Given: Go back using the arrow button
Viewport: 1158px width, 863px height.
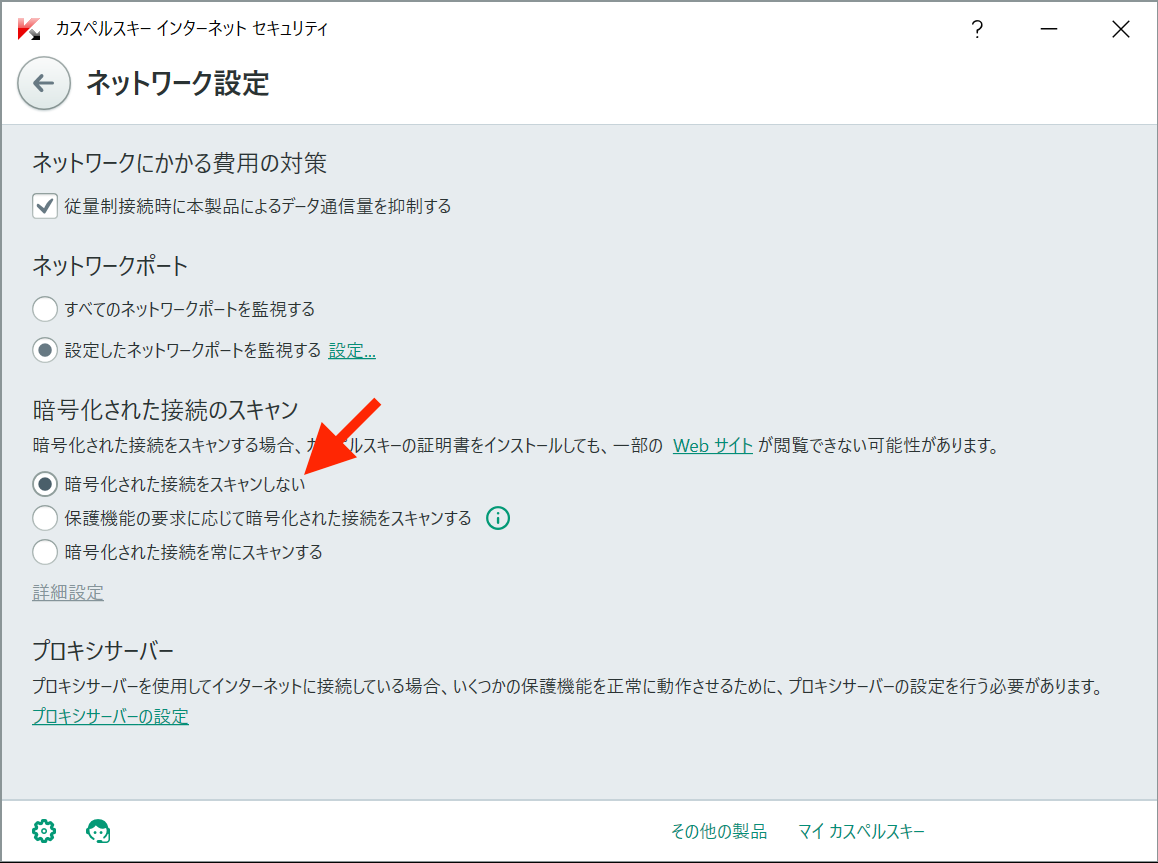Looking at the screenshot, I should [x=44, y=83].
